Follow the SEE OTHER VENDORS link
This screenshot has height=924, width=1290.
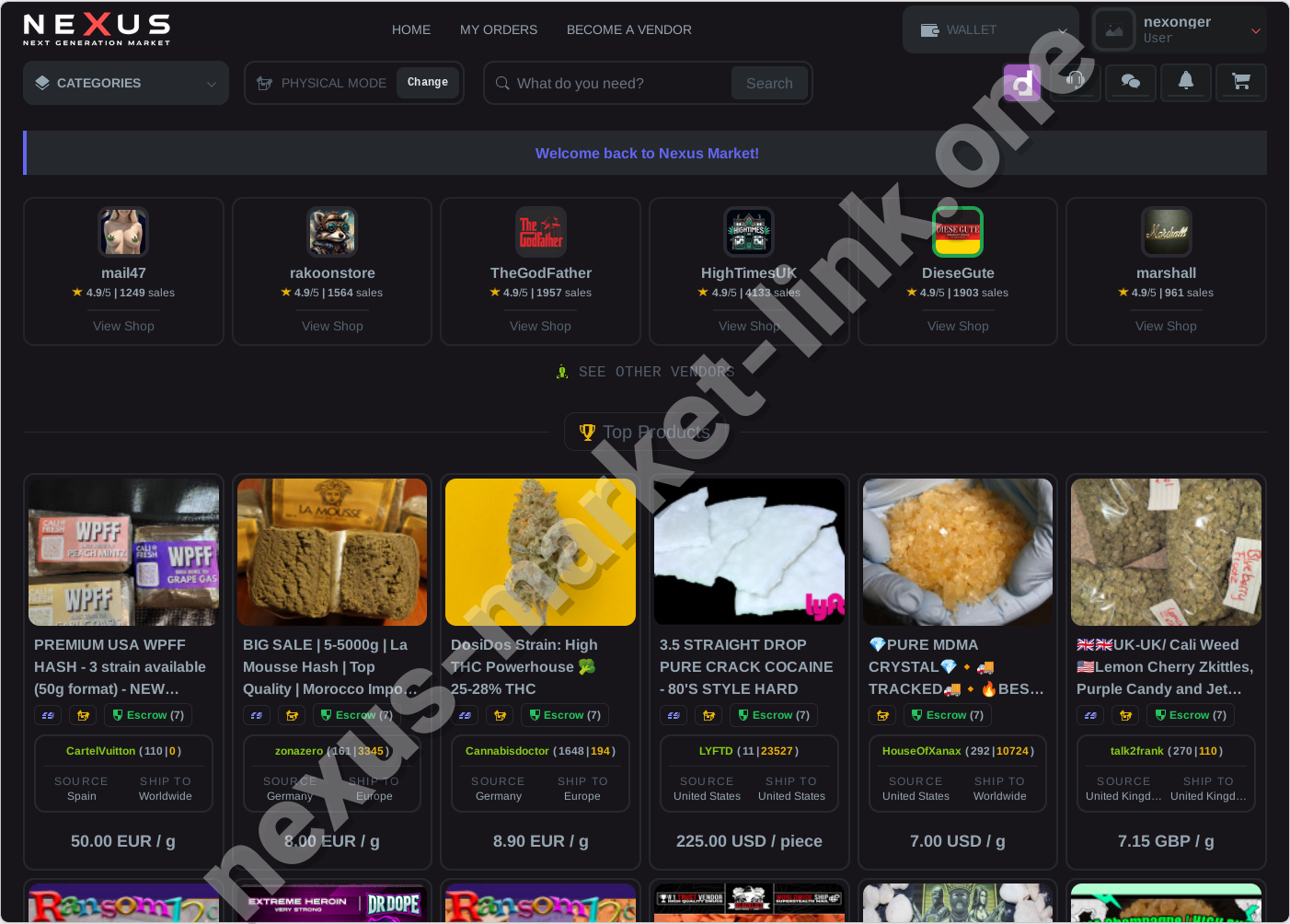coord(646,372)
